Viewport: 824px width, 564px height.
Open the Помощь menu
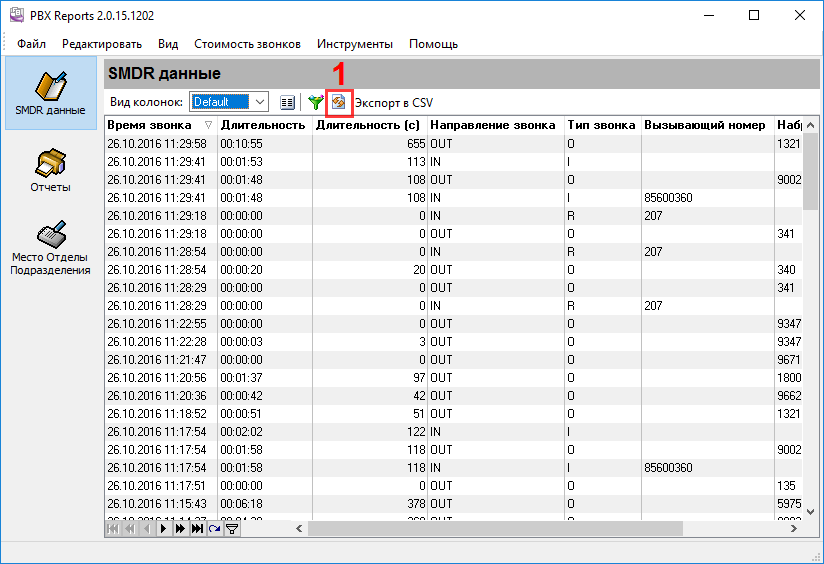(434, 44)
